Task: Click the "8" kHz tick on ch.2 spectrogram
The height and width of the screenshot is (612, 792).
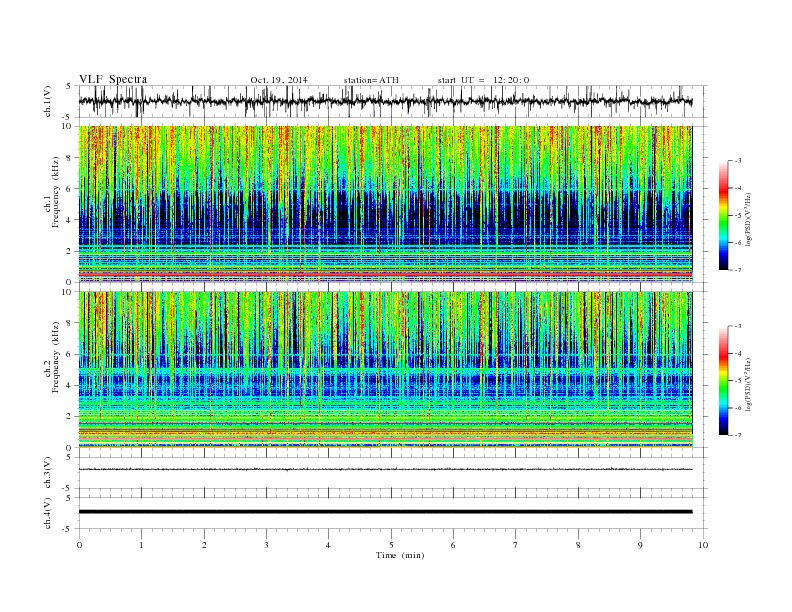Action: [x=70, y=323]
